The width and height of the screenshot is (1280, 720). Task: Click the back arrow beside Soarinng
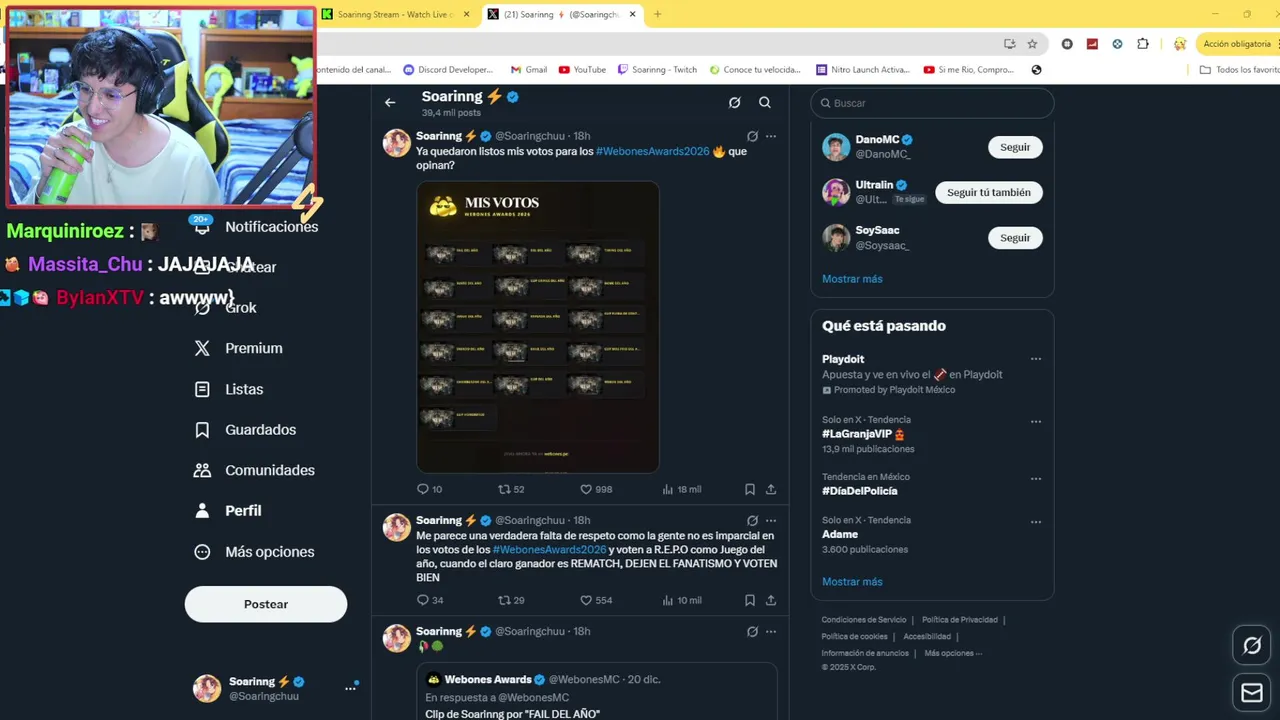point(390,102)
